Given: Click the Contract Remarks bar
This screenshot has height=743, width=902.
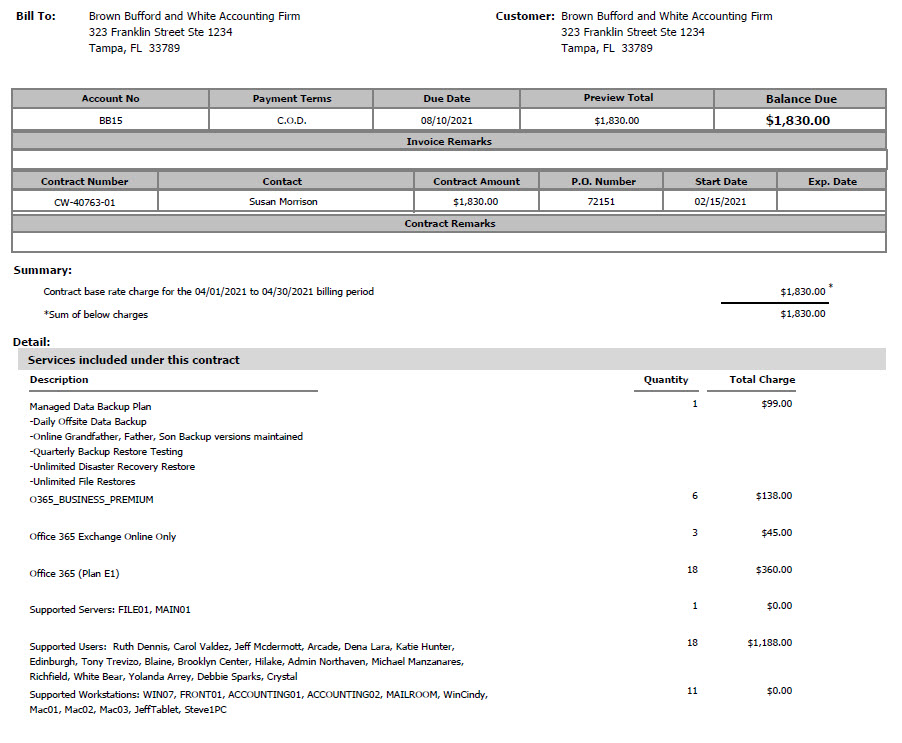Looking at the screenshot, I should point(449,224).
